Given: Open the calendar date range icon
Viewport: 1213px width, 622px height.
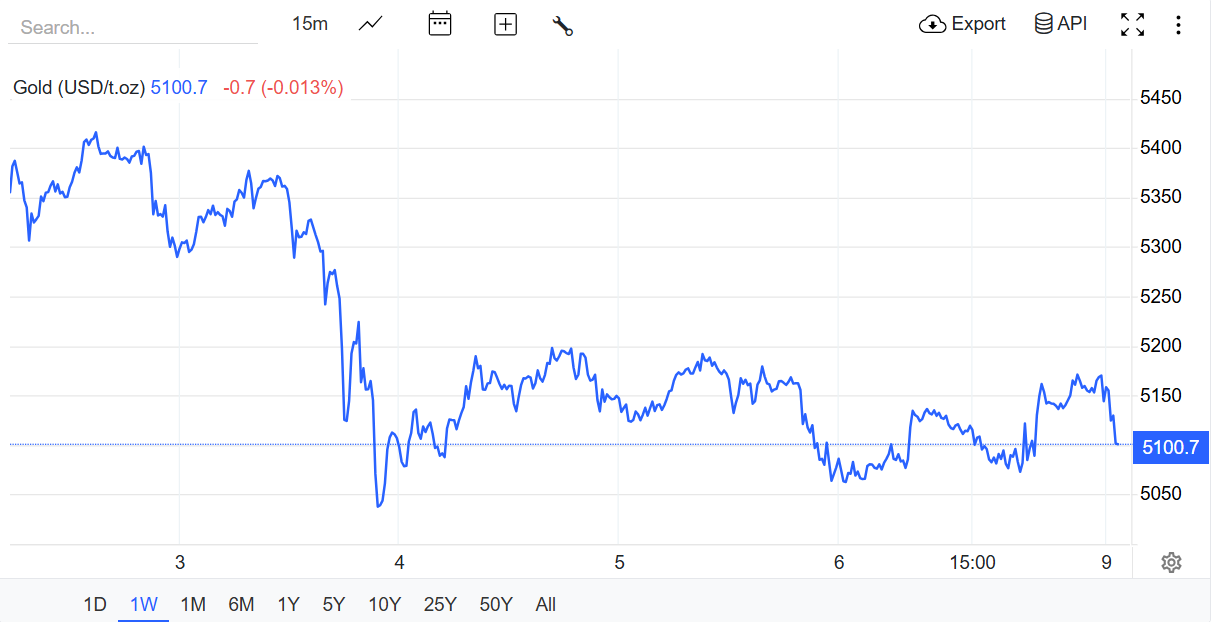Looking at the screenshot, I should [440, 23].
